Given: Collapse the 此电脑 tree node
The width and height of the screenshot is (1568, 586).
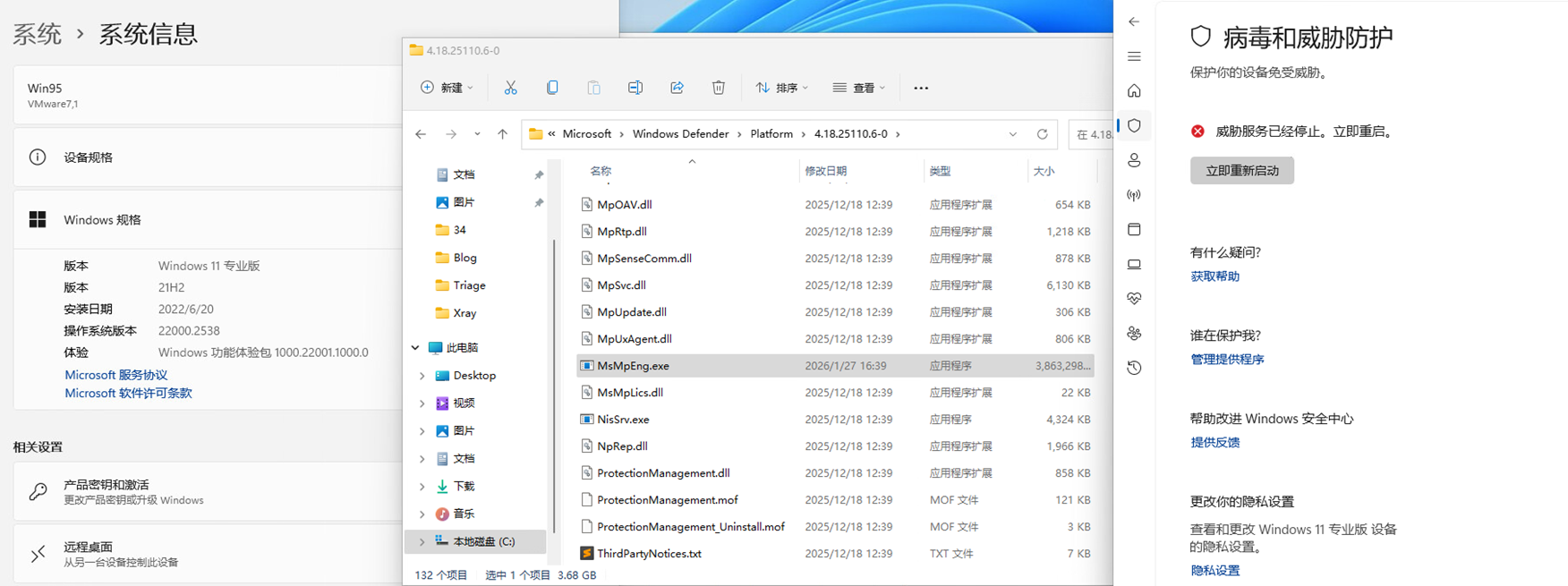Looking at the screenshot, I should tap(415, 347).
